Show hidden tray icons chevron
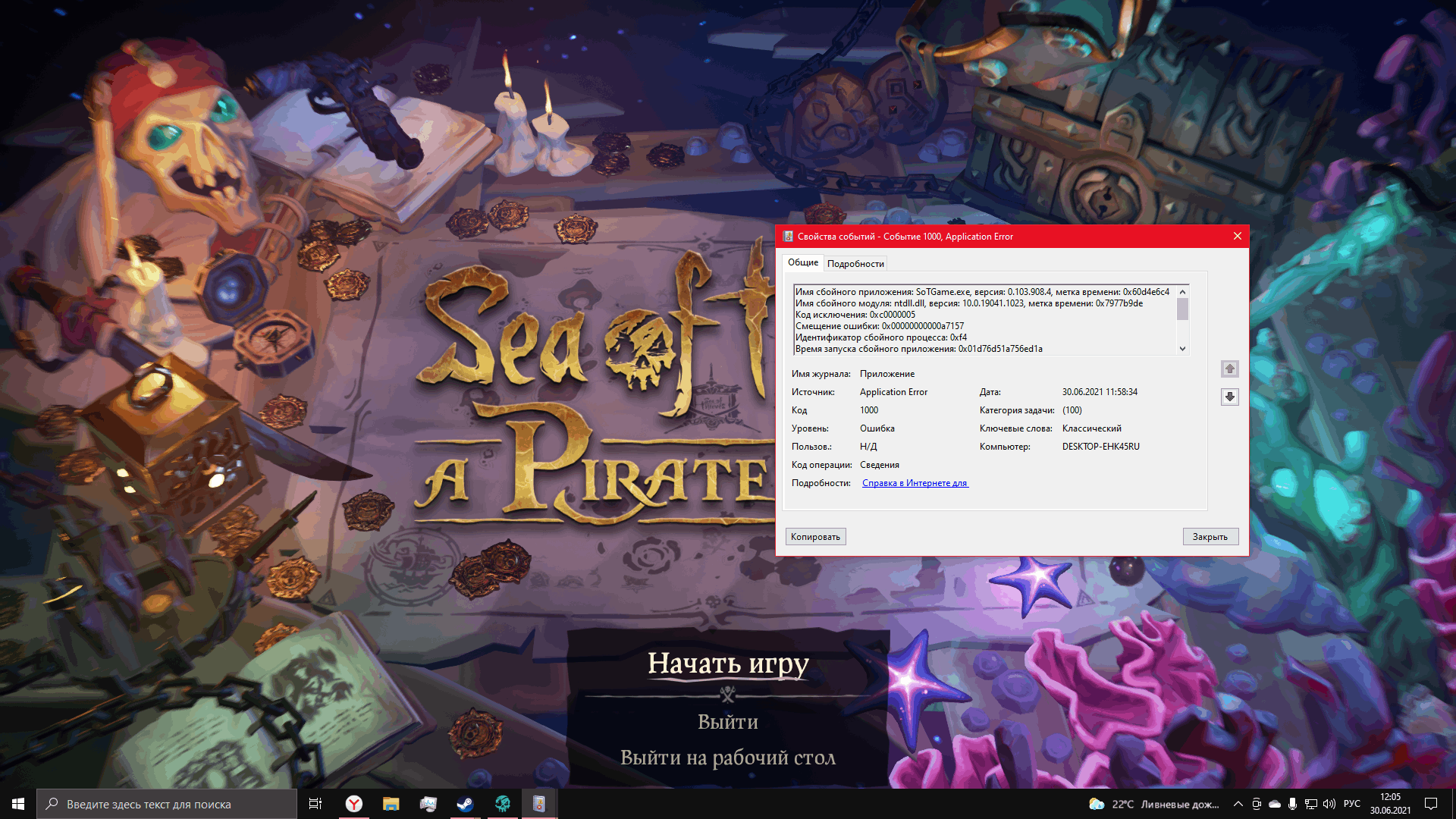This screenshot has width=1456, height=819. coord(1238,804)
